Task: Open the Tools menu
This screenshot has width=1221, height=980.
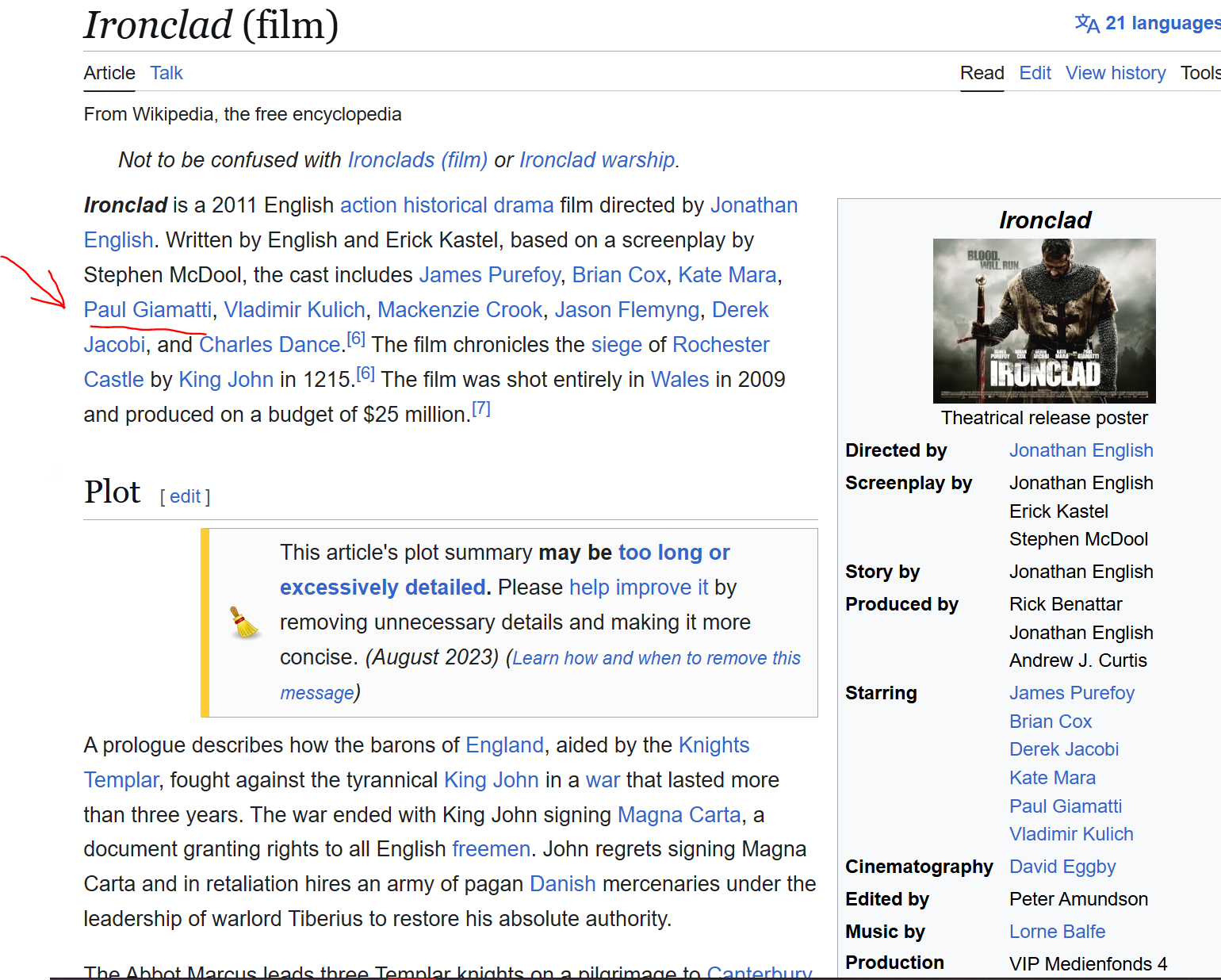Action: (x=1200, y=73)
